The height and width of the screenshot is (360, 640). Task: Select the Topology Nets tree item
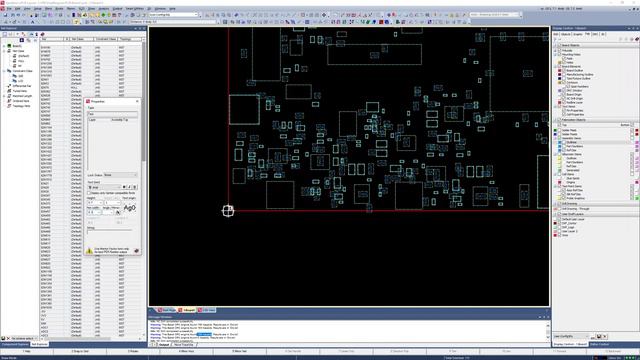[x=21, y=106]
